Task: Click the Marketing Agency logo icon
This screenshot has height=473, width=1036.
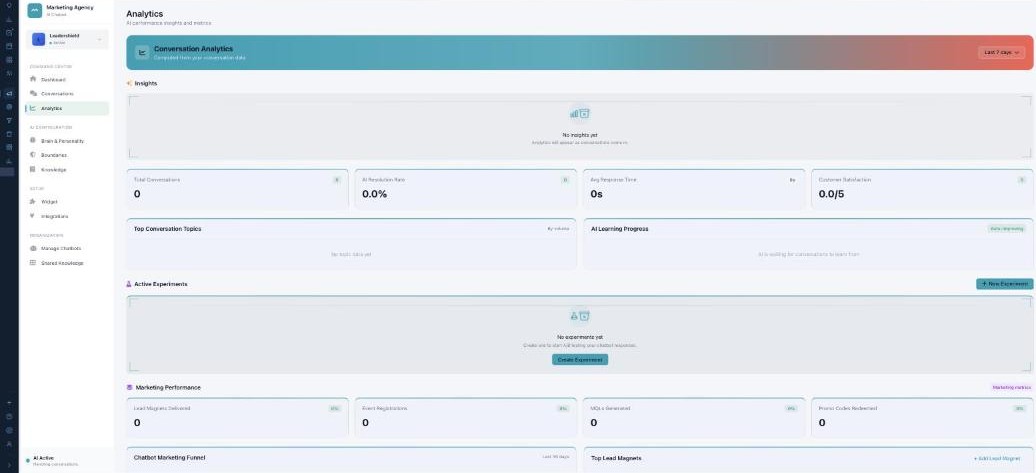Action: [x=34, y=11]
